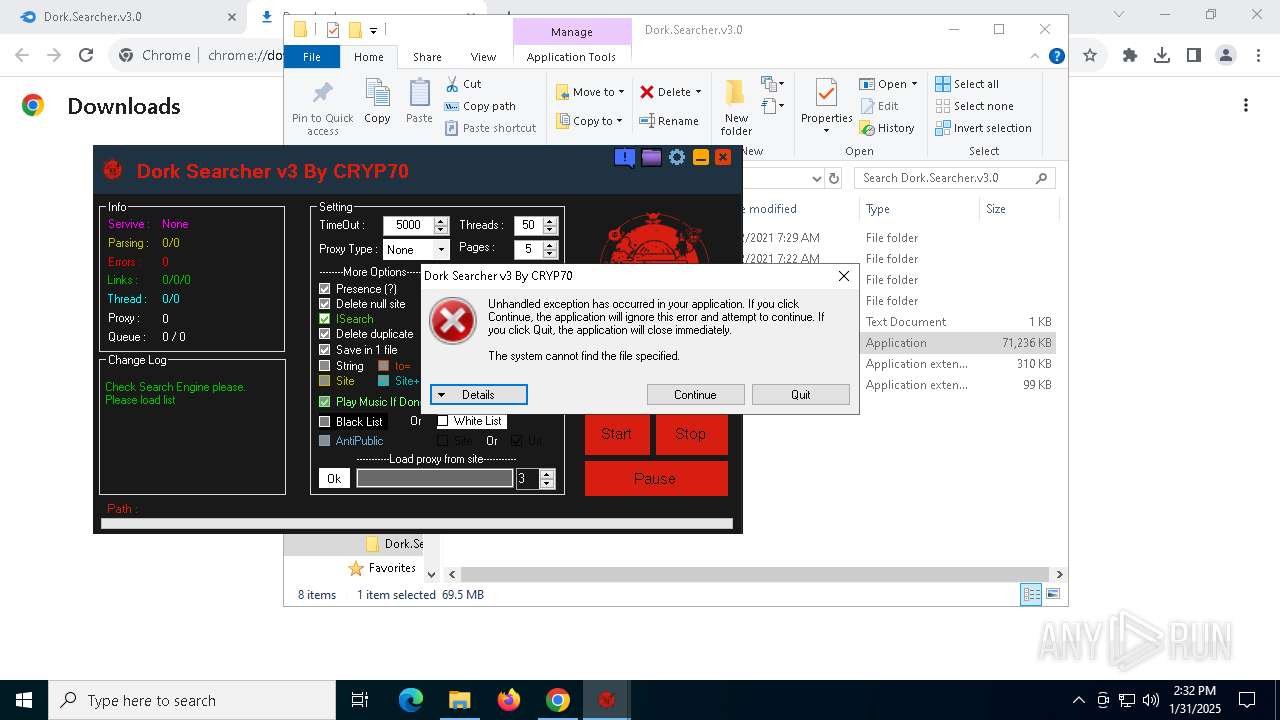Switch to Dork.Searcher.v3.0 Chrome tab
1280x720 pixels.
click(130, 16)
